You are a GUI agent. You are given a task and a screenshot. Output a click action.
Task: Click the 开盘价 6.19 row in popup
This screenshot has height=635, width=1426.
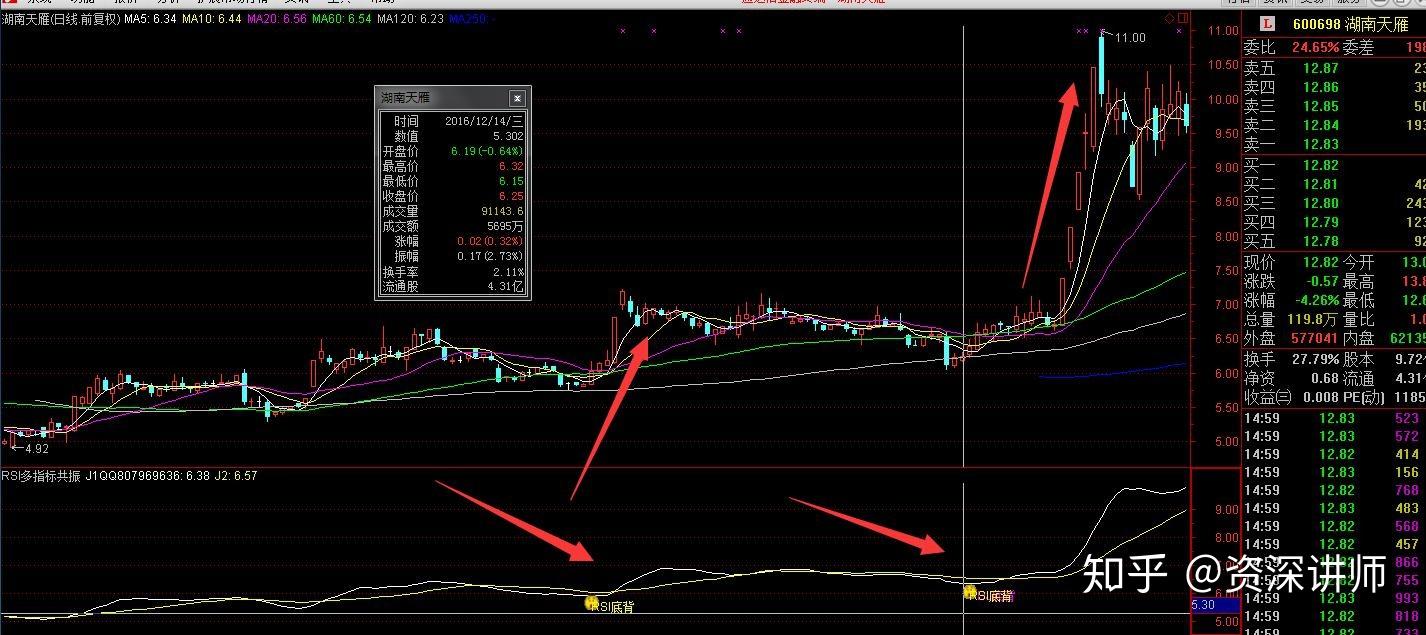(453, 151)
